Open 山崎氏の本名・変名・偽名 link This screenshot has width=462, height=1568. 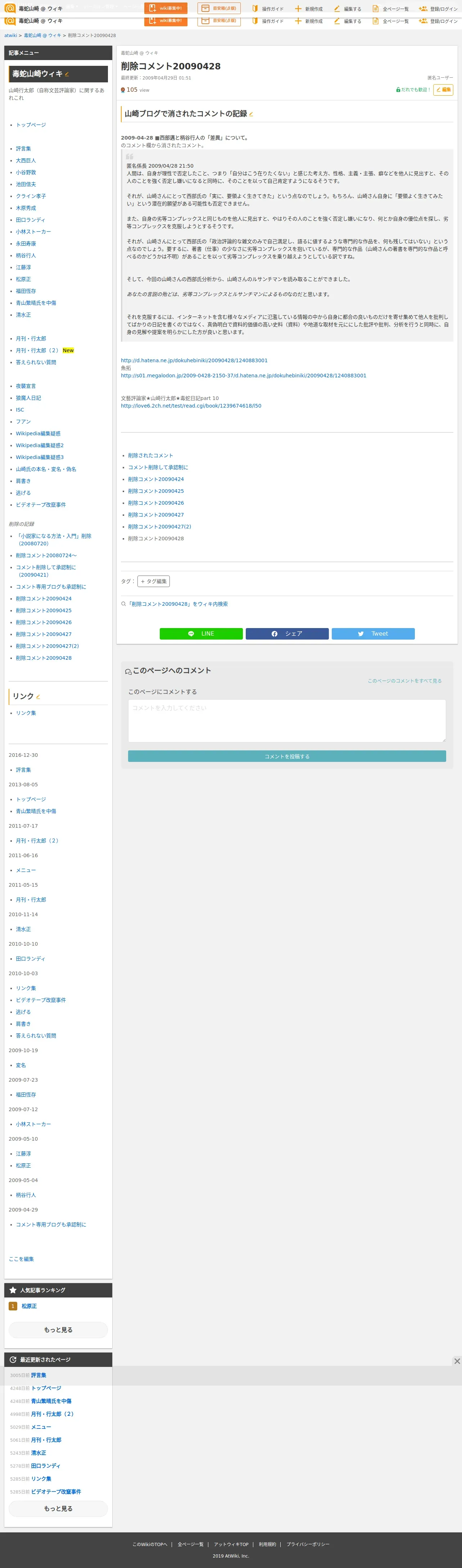46,469
